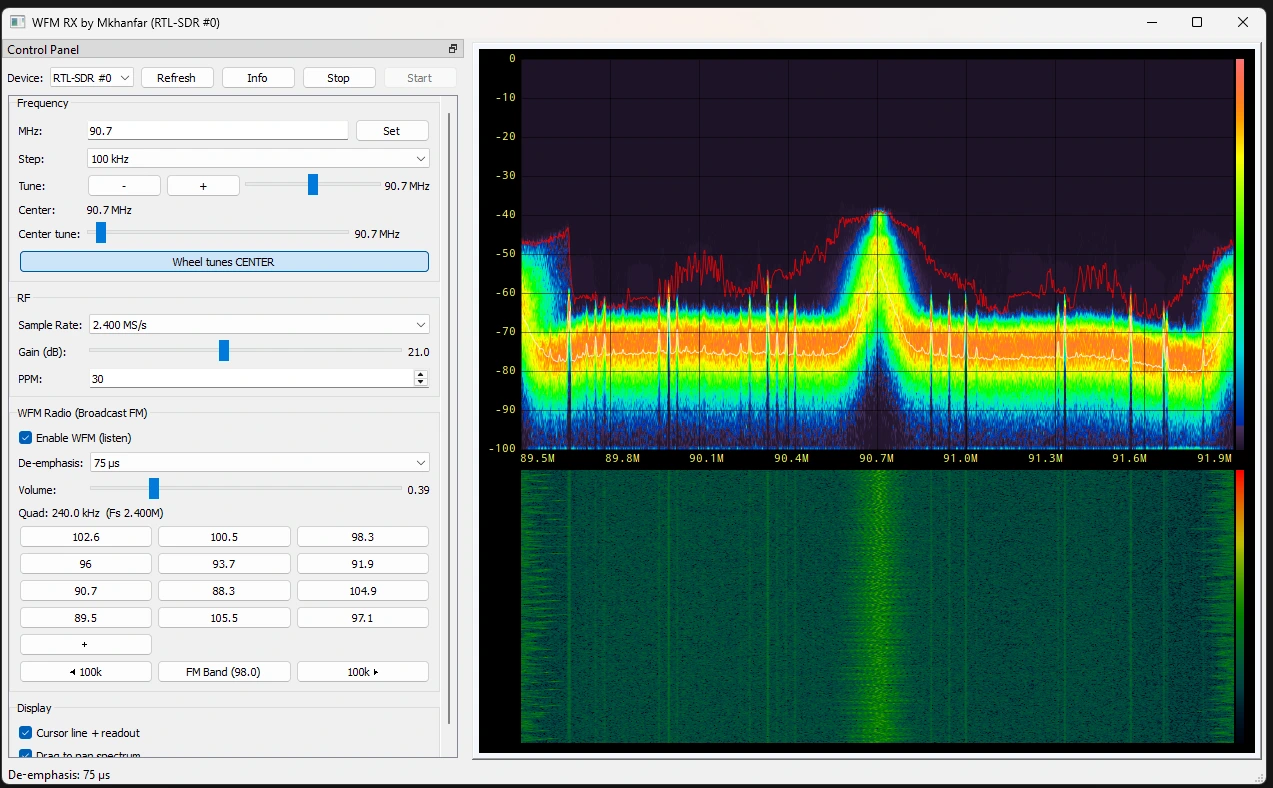Select the 102.6 preset station

click(x=86, y=537)
